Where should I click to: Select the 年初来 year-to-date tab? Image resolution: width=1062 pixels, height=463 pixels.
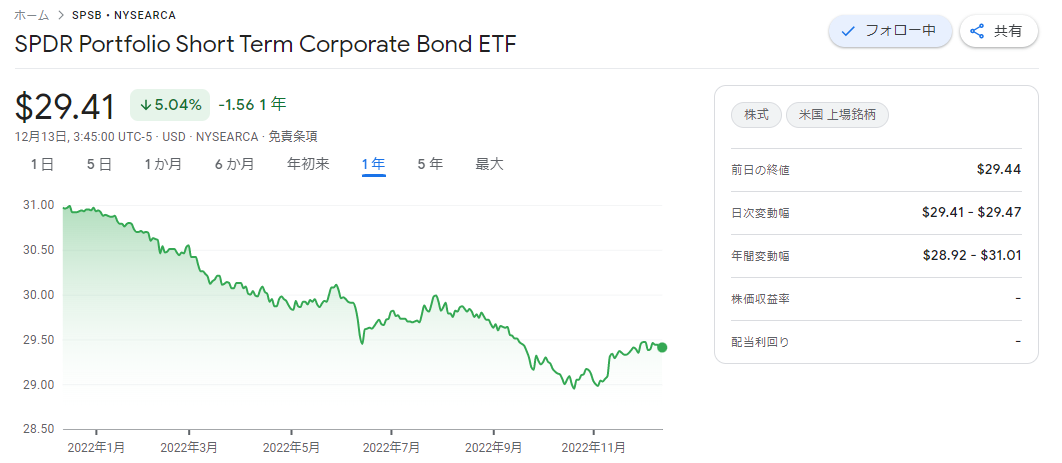click(x=308, y=164)
